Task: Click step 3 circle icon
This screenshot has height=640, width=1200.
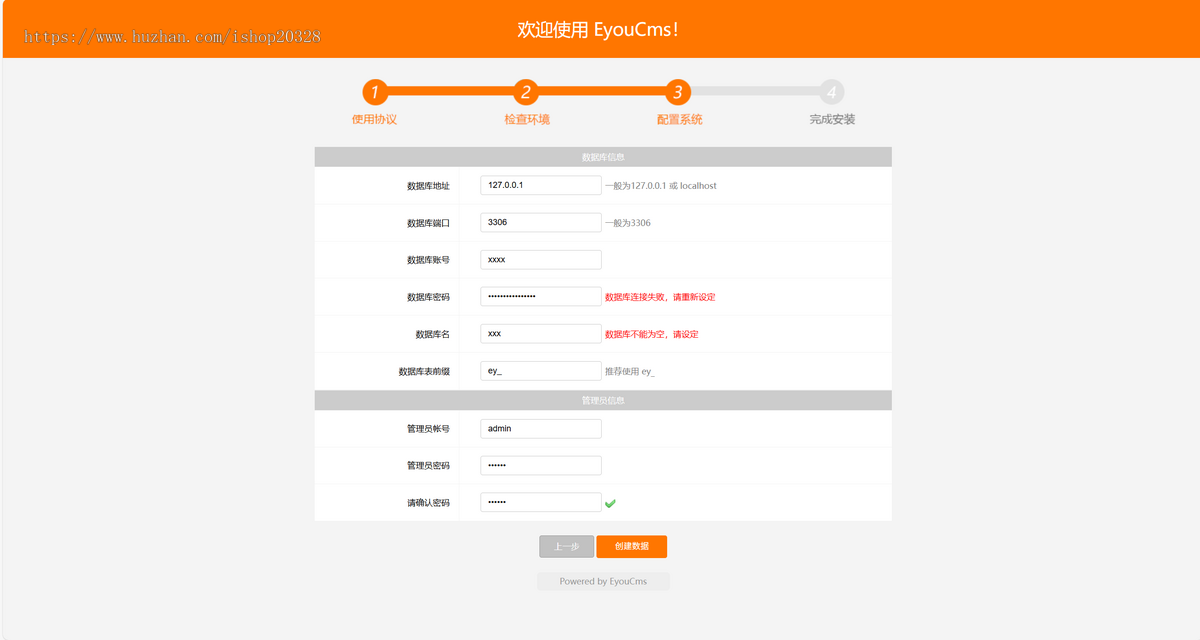Action: 678,93
